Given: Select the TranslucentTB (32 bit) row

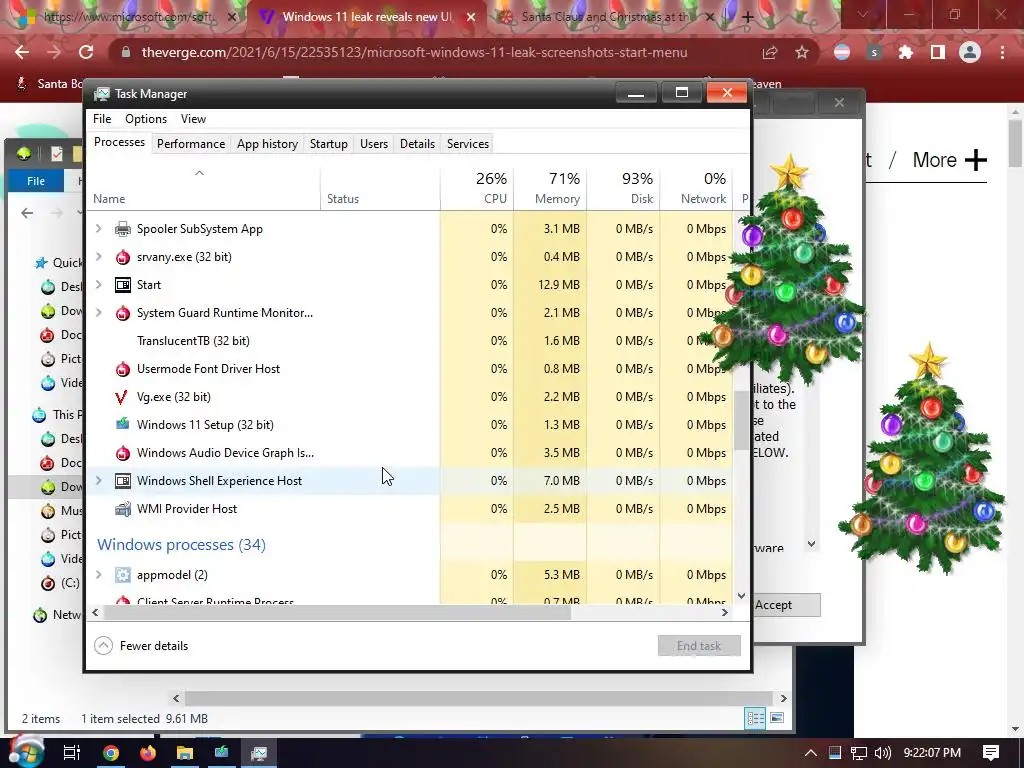Looking at the screenshot, I should pos(409,341).
